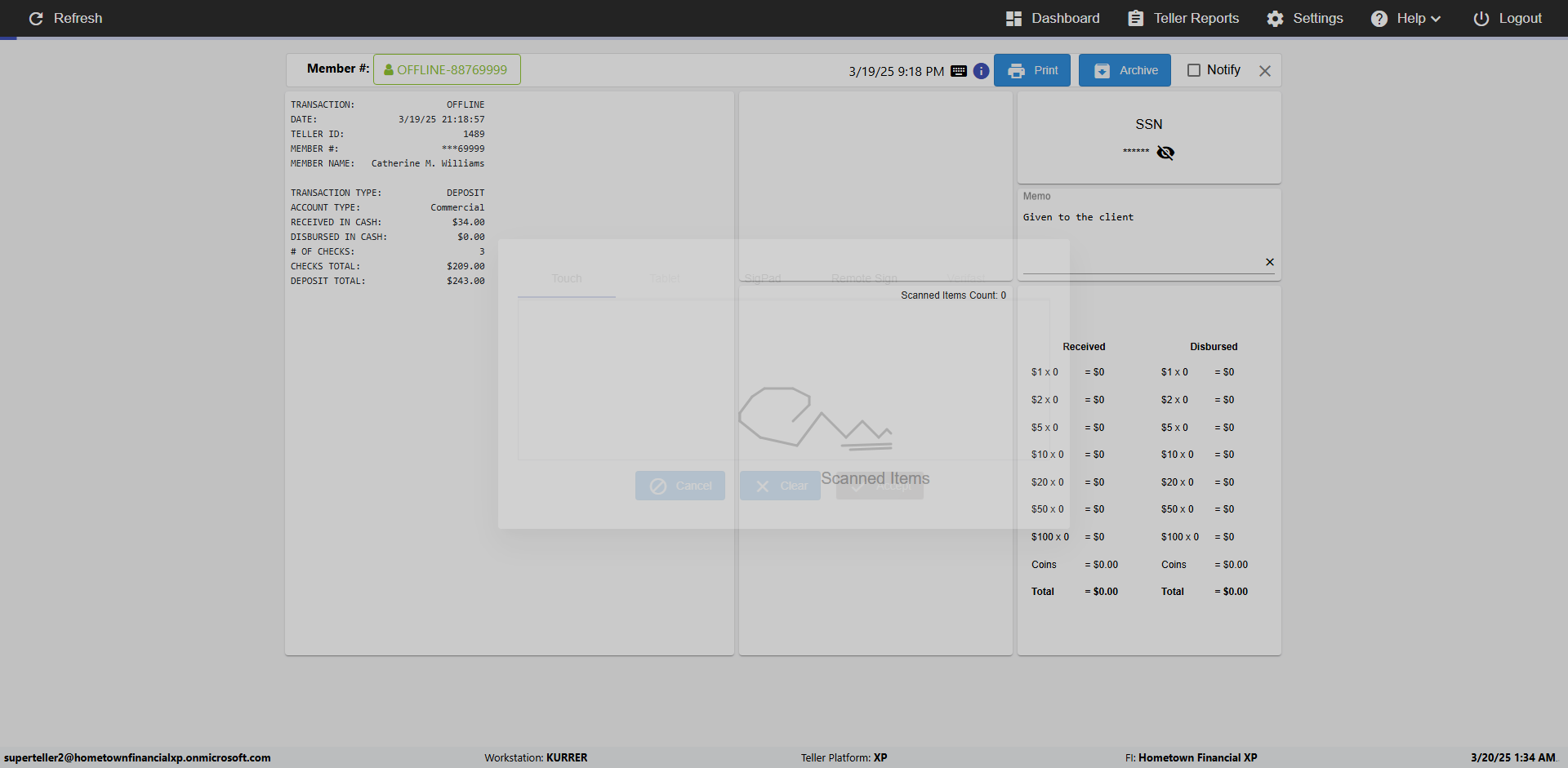Viewport: 1568px width, 768px height.
Task: Select the Touch signature tab
Action: point(567,278)
